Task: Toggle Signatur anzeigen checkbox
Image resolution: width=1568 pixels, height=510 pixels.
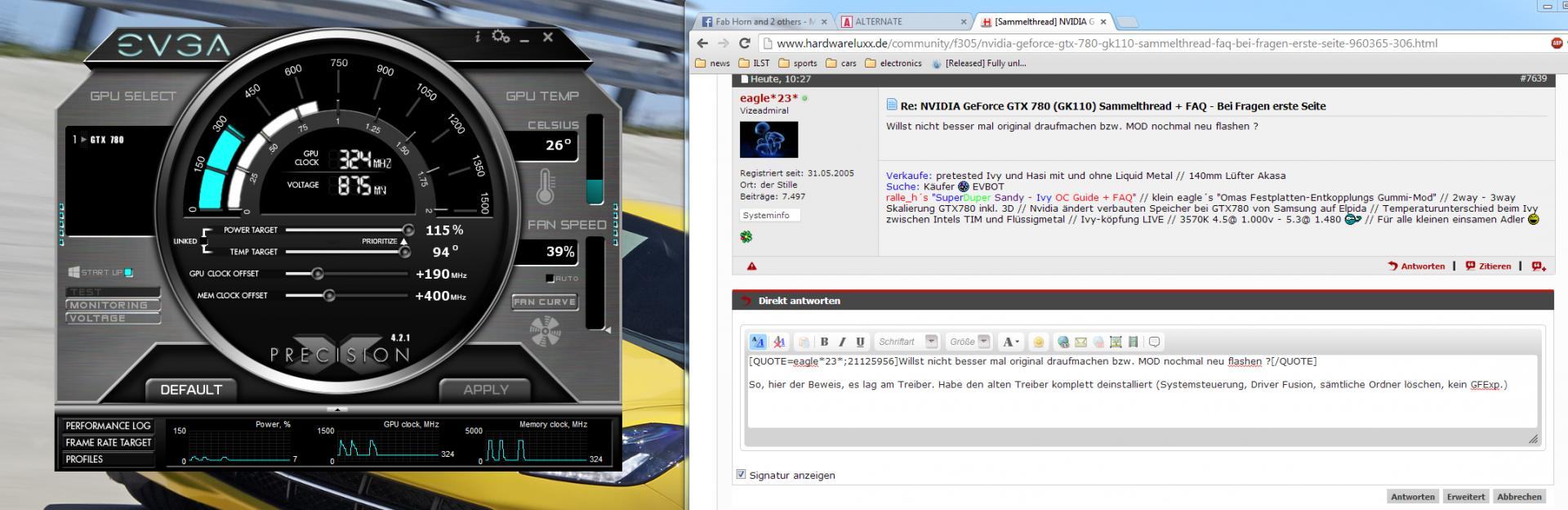Action: pos(741,474)
